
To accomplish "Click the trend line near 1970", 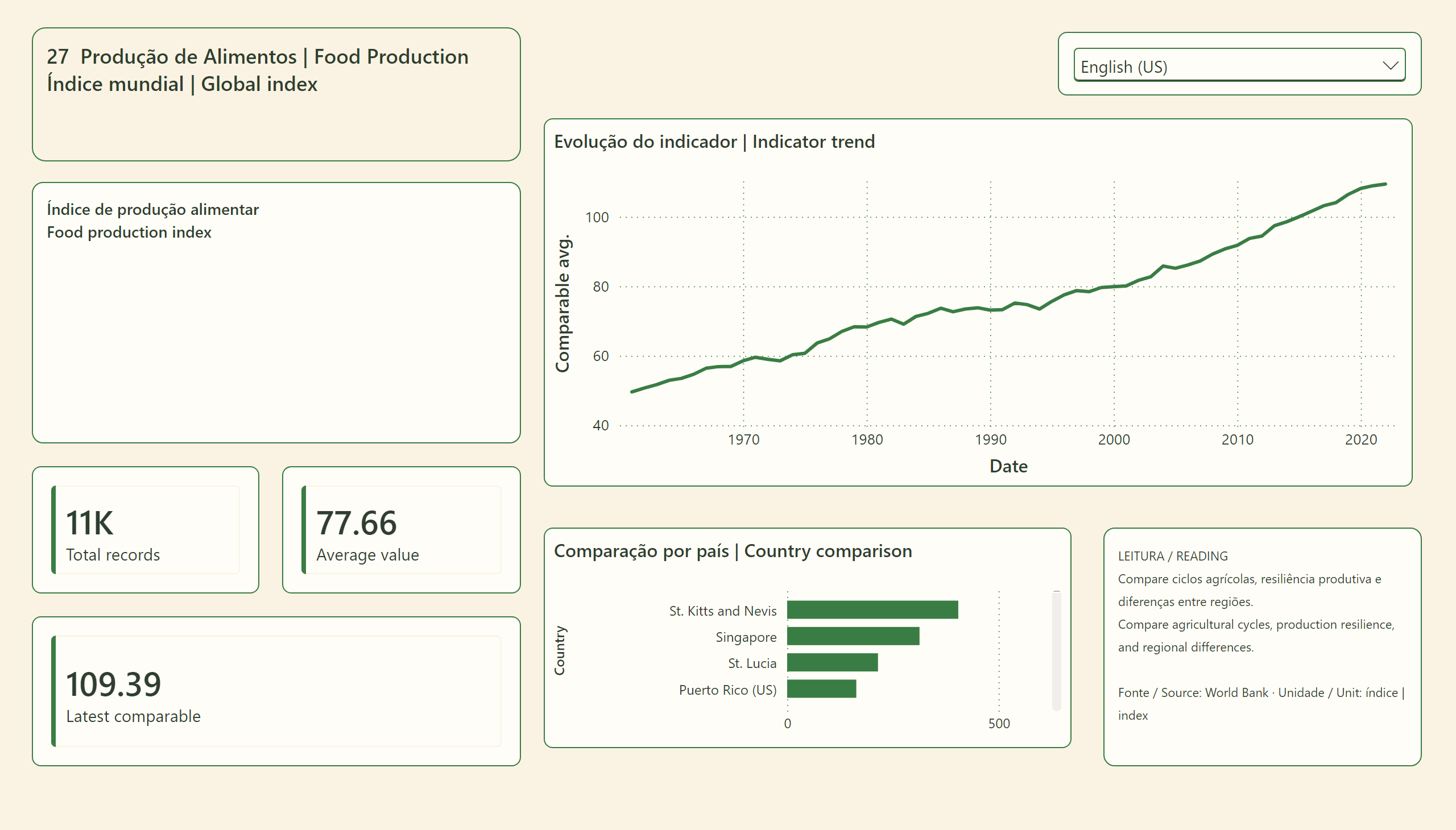I will click(x=744, y=360).
